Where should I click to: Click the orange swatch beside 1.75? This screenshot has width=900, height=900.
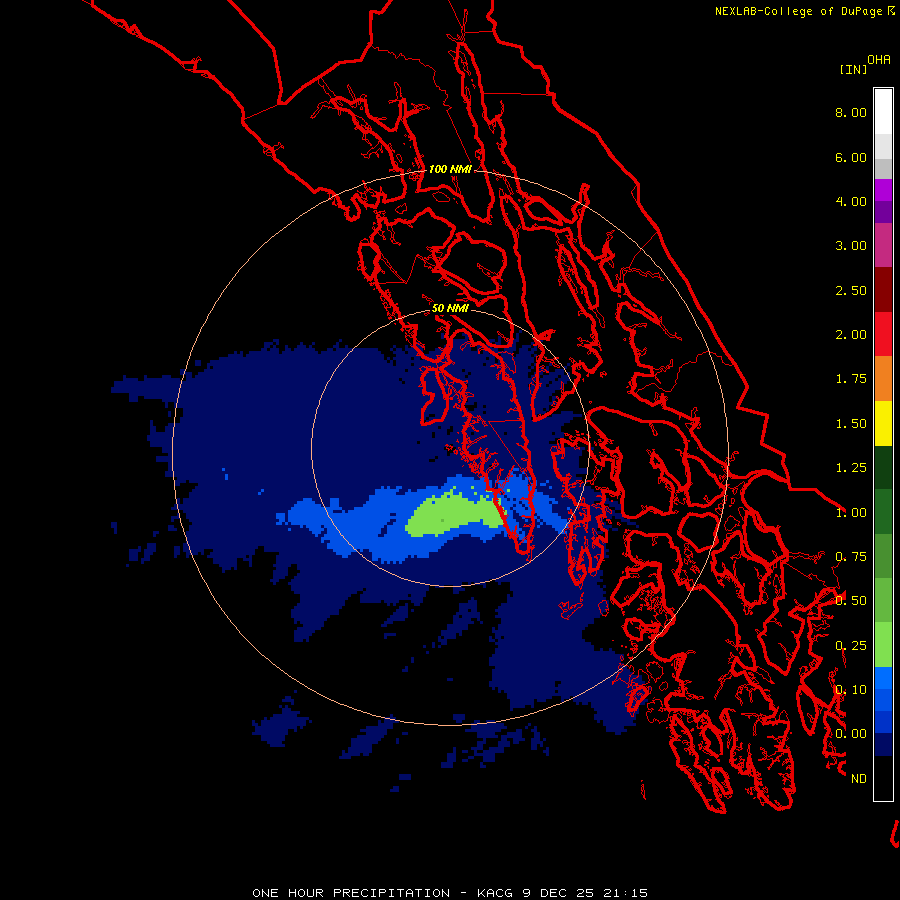tap(883, 379)
